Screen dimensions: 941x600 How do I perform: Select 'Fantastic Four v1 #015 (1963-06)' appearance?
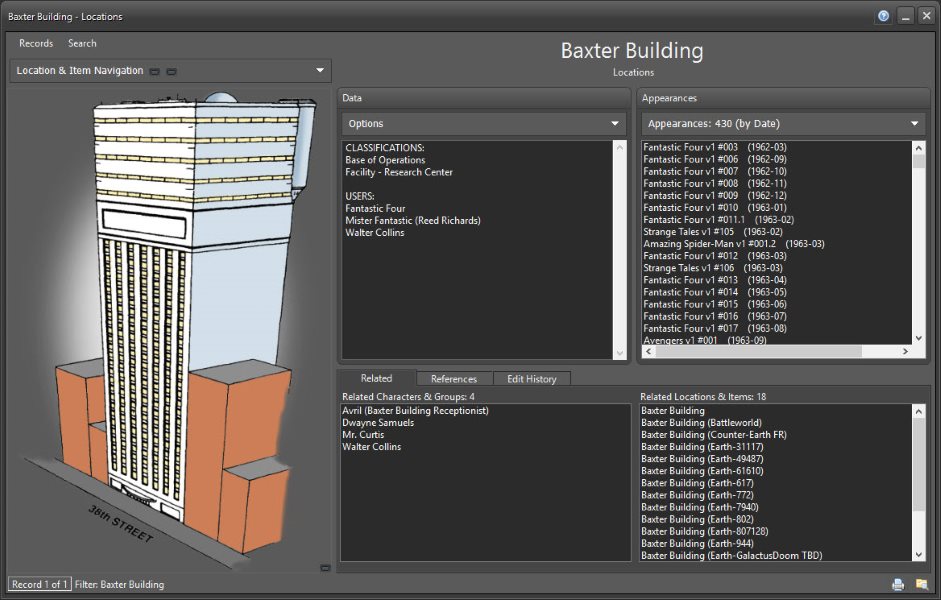[x=715, y=304]
